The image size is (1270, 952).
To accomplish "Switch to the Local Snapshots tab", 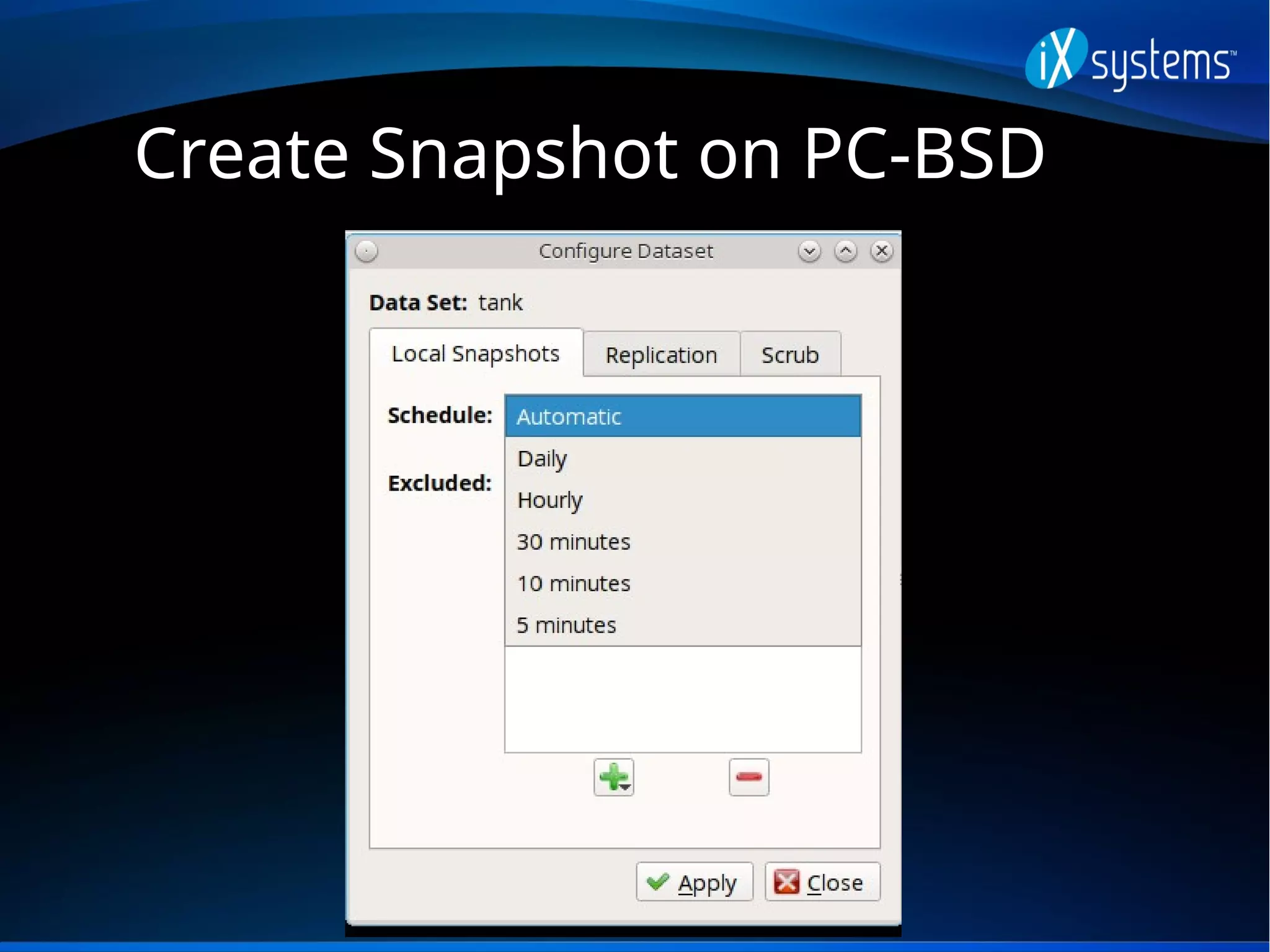I will coord(476,354).
